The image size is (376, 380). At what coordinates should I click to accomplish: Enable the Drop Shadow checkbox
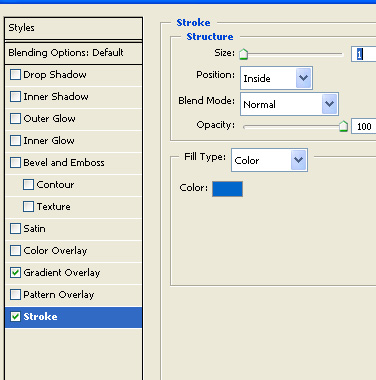click(x=15, y=74)
